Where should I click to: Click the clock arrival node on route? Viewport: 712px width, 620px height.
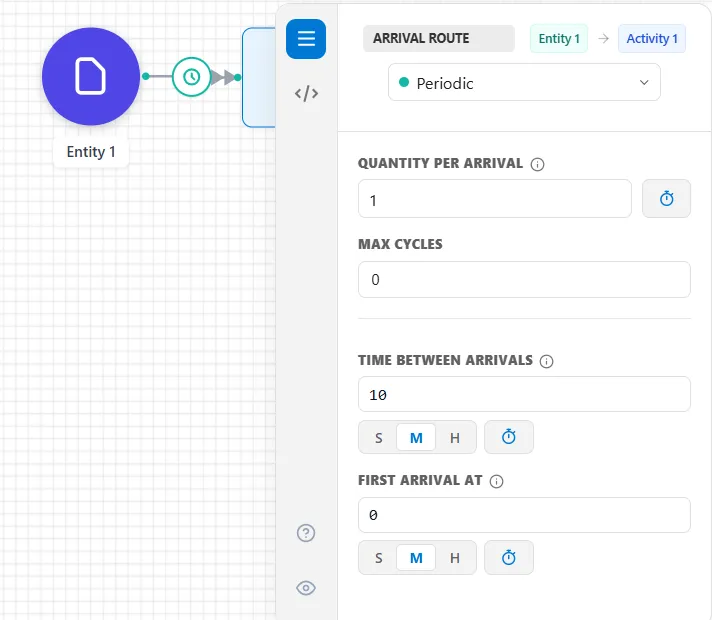pyautogui.click(x=192, y=77)
